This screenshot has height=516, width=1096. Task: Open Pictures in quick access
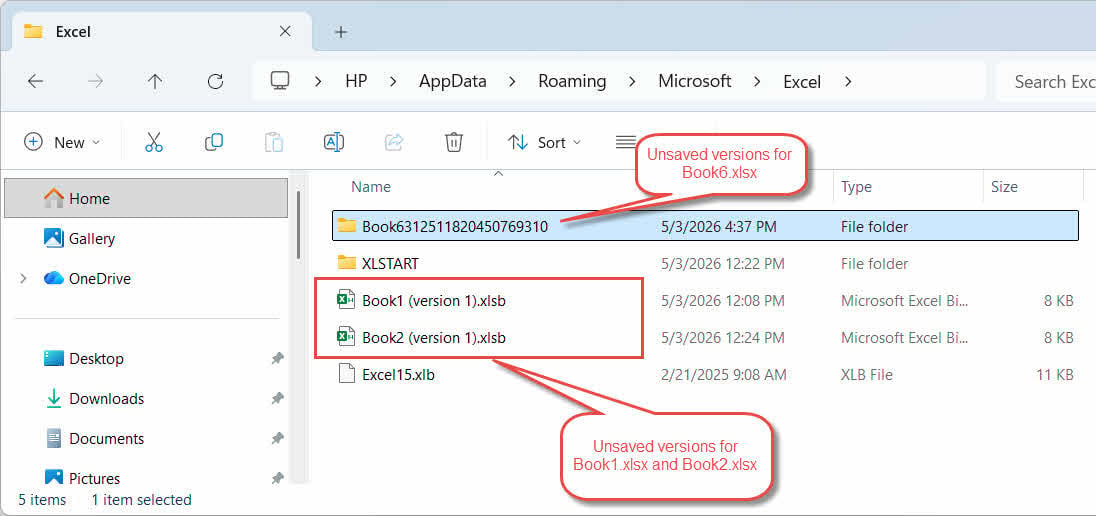coord(94,478)
